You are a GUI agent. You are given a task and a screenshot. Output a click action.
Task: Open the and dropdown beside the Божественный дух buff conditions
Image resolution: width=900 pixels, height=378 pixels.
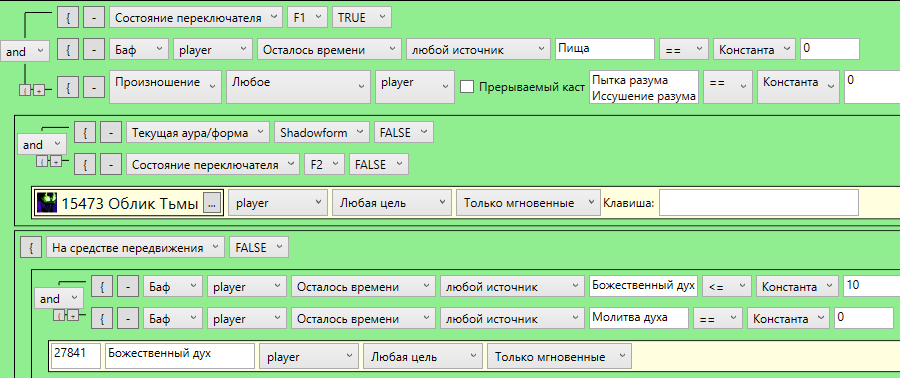pyautogui.click(x=59, y=298)
